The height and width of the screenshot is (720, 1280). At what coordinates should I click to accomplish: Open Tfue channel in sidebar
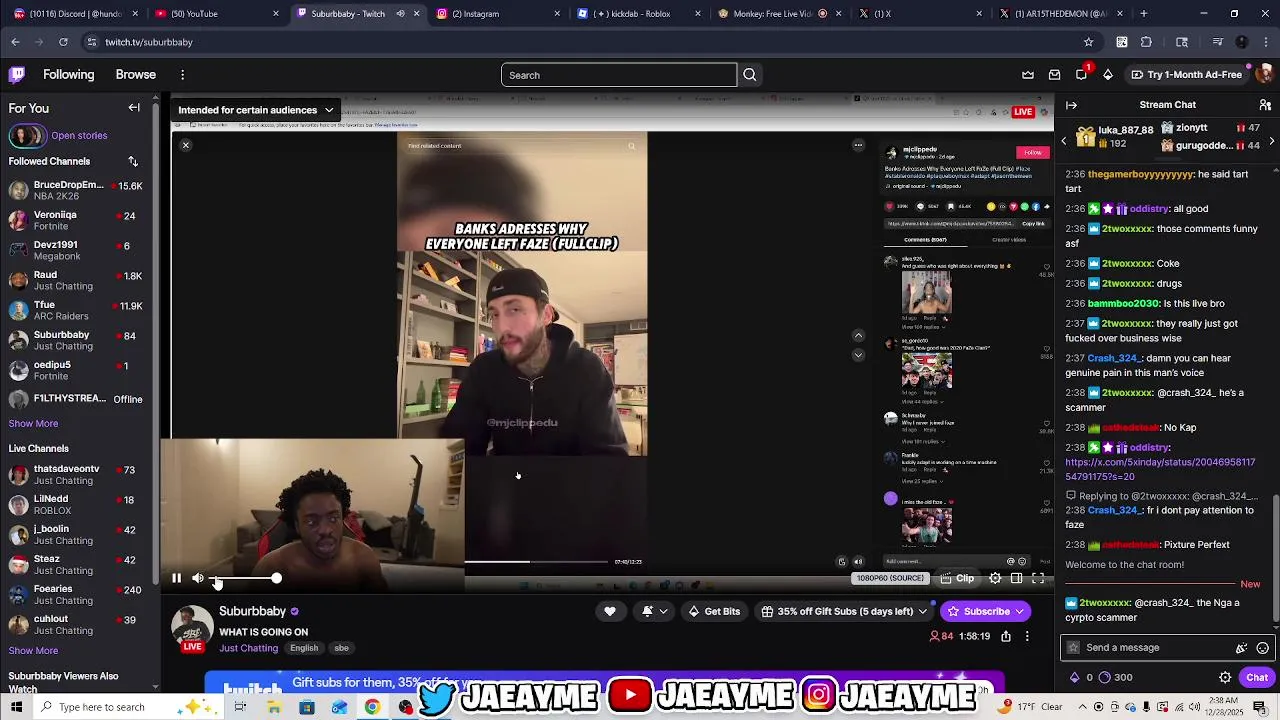tap(80, 311)
